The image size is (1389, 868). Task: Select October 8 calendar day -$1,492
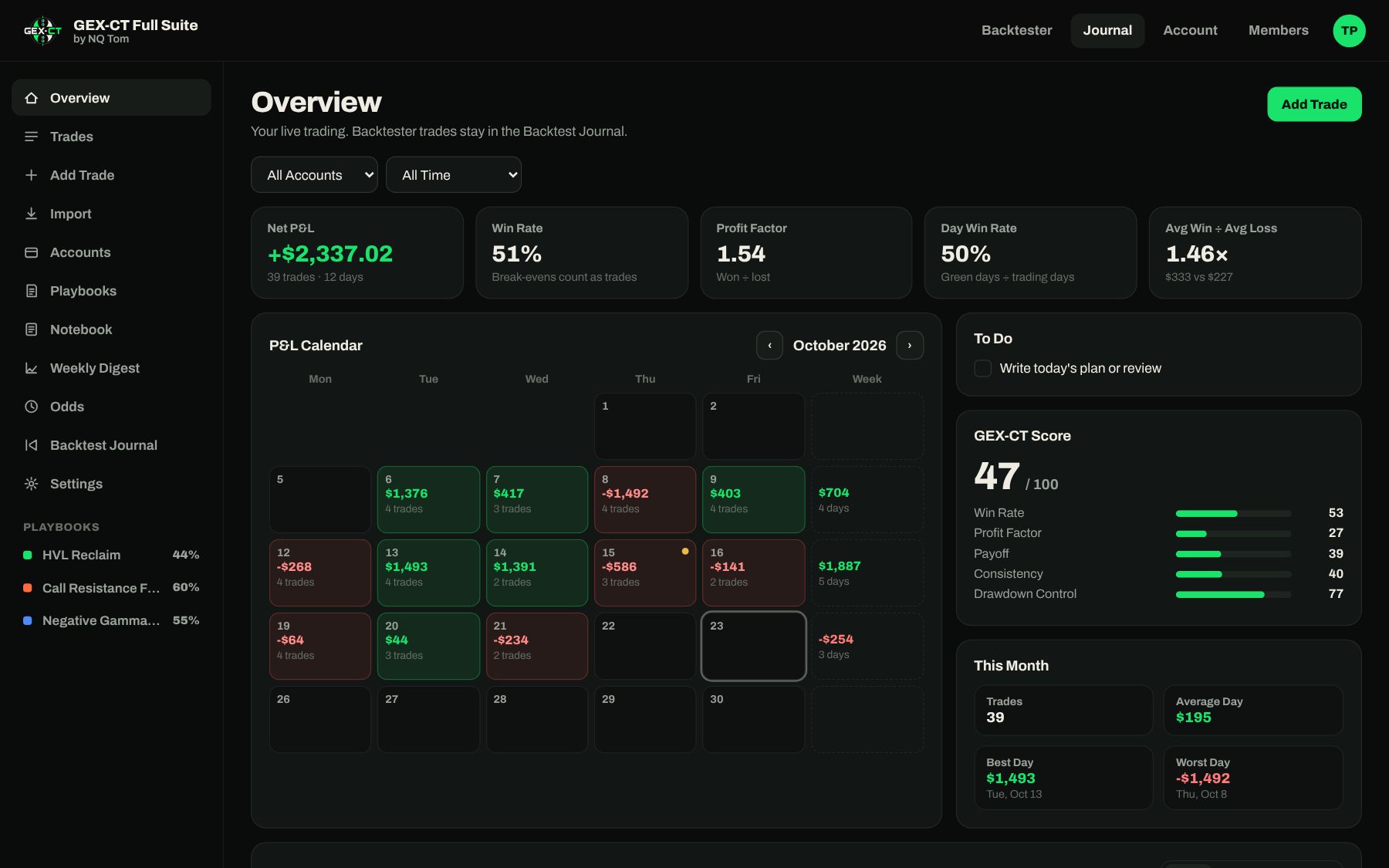(x=645, y=499)
